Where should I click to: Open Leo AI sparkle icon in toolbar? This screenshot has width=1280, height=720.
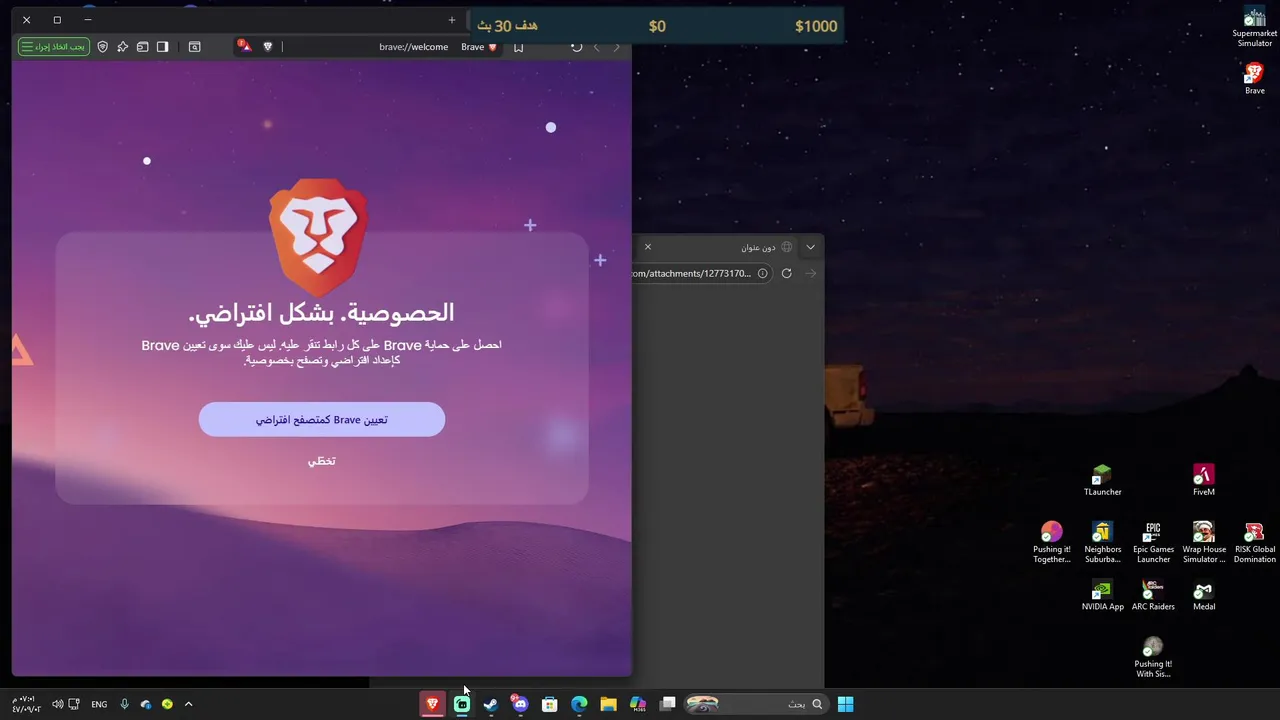click(x=122, y=47)
